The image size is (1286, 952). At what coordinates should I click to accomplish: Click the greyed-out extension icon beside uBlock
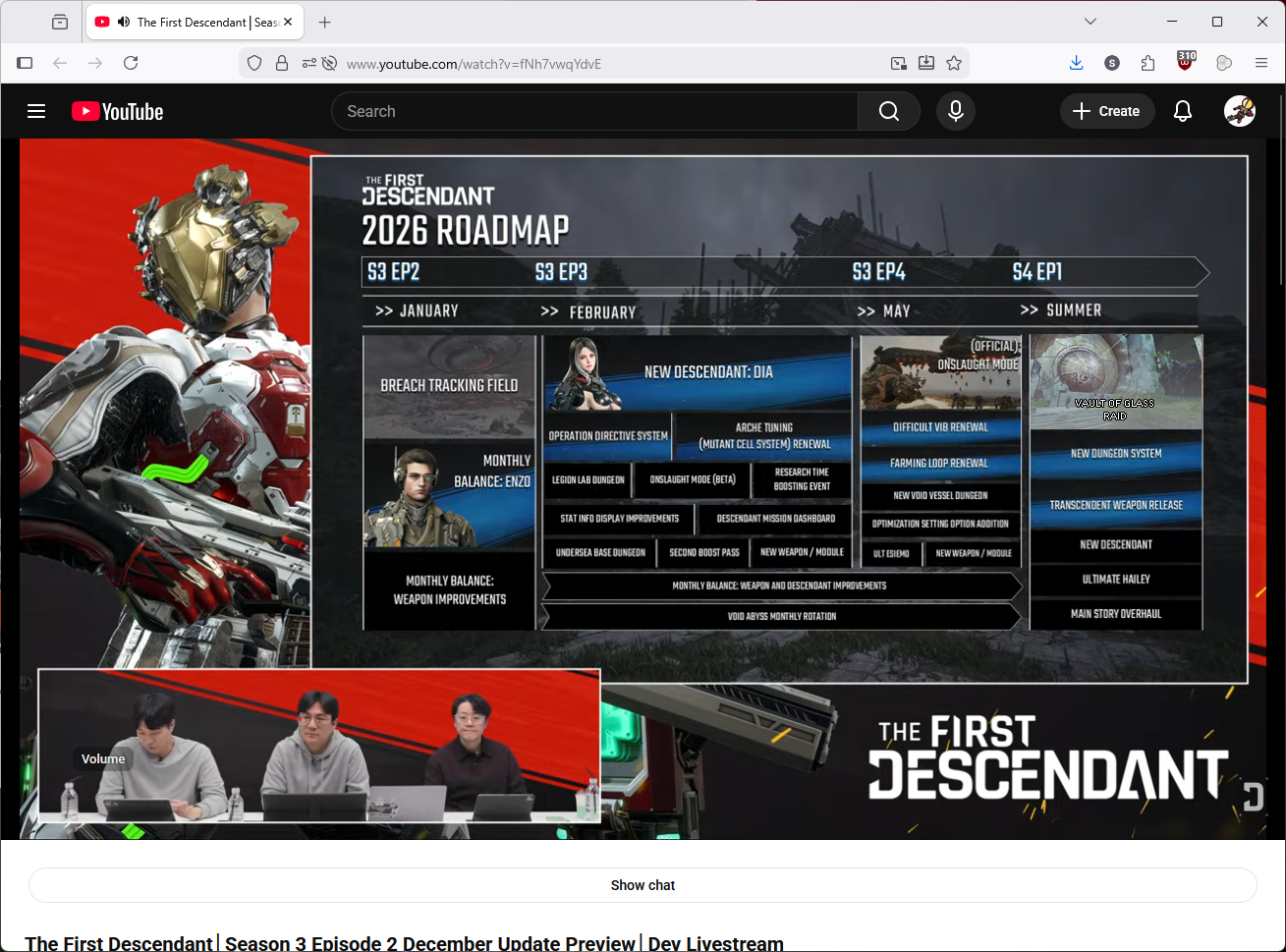tap(1224, 63)
